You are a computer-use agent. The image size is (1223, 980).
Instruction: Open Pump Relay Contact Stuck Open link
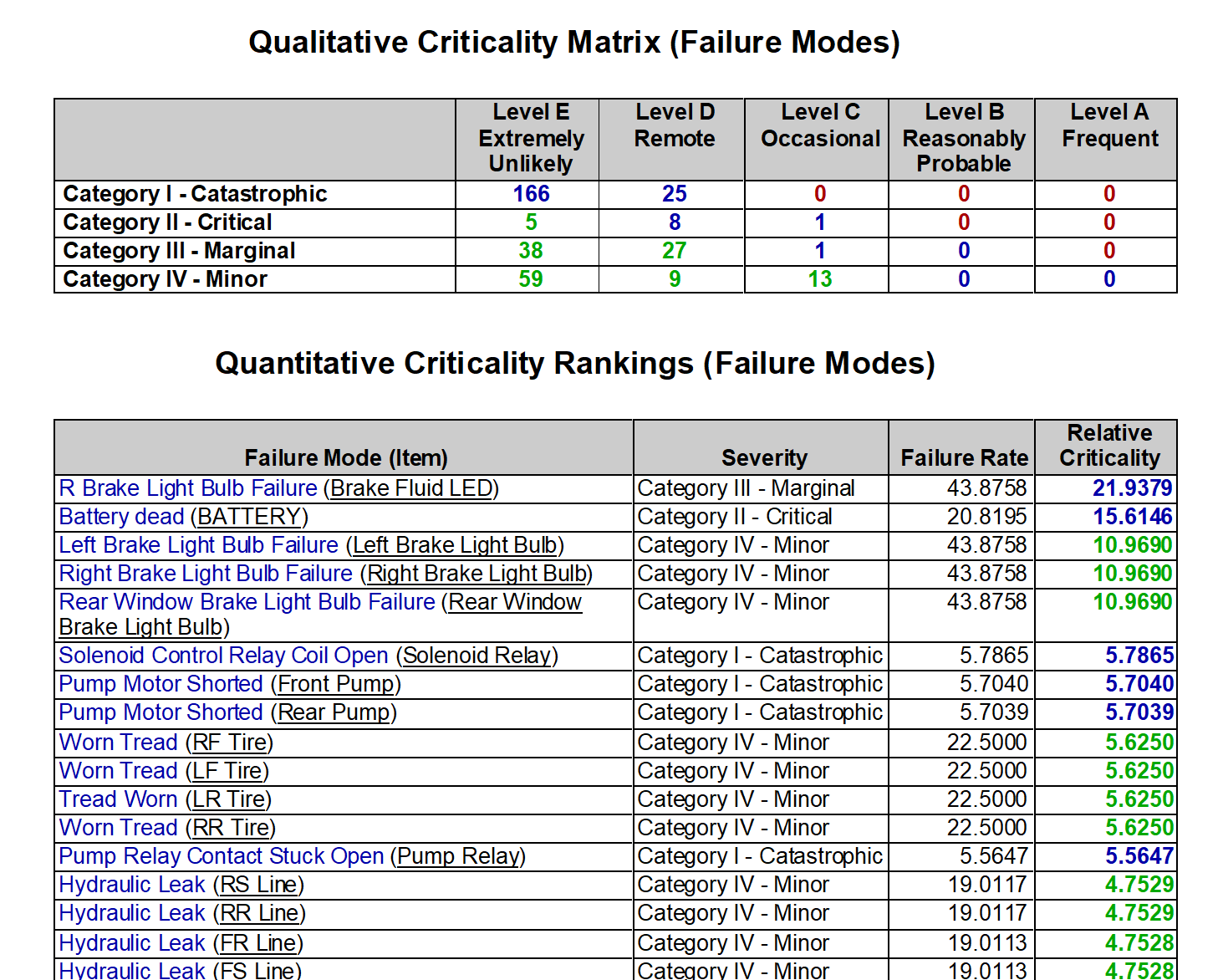tap(222, 856)
